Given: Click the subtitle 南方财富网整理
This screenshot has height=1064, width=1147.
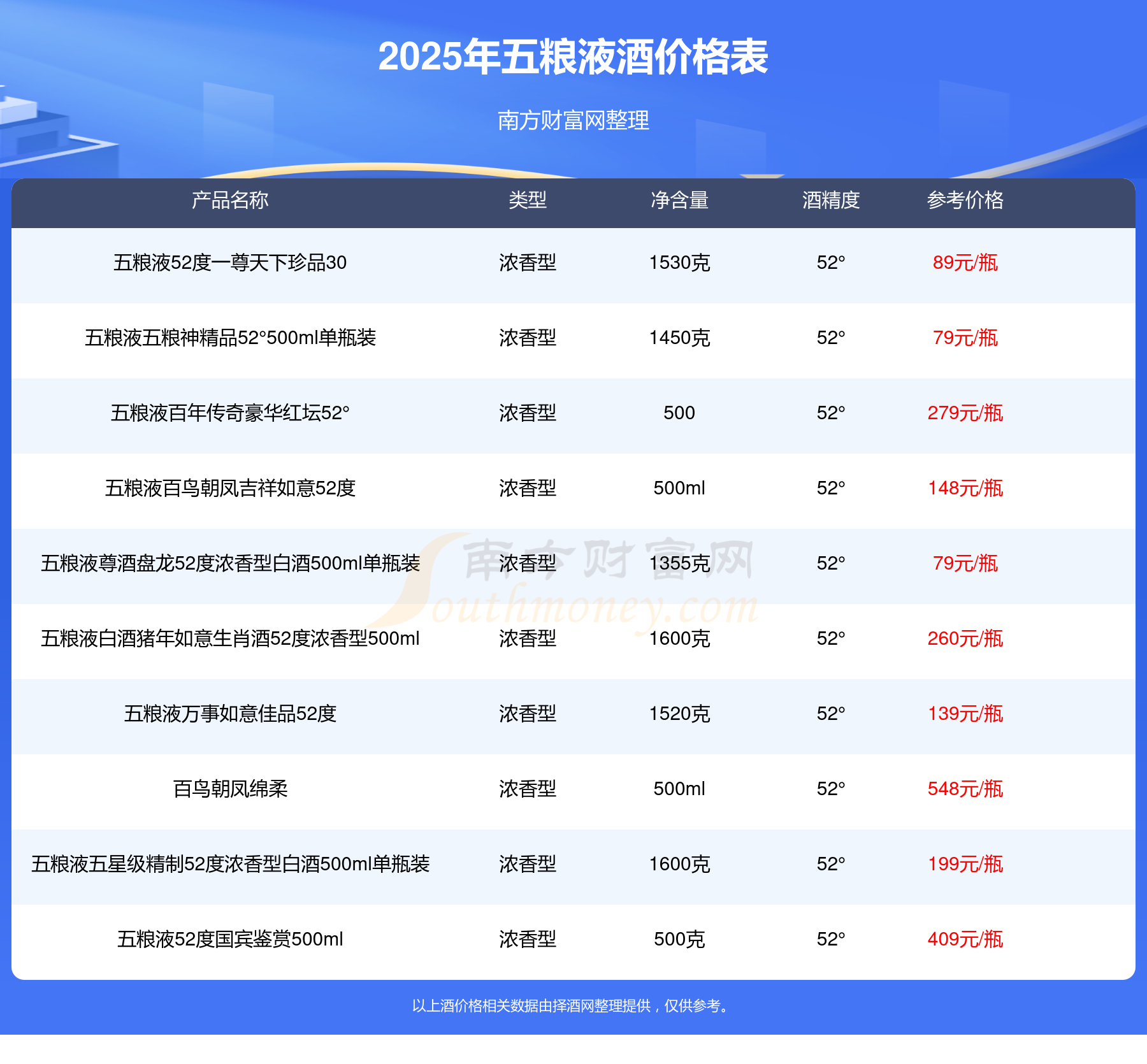Looking at the screenshot, I should (x=573, y=120).
